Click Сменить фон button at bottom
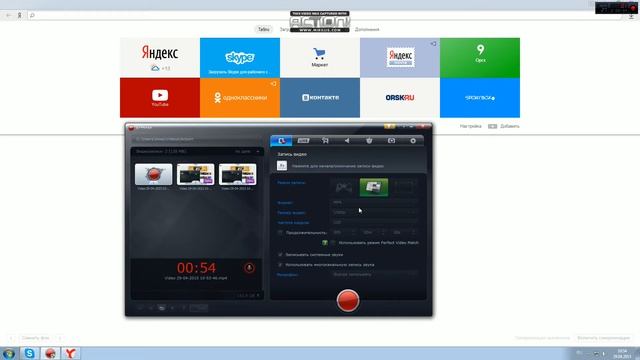Viewport: 640px width, 360px height. [36, 338]
